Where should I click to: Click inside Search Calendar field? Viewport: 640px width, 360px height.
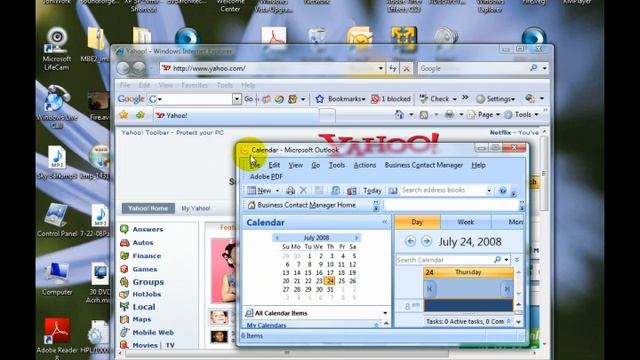click(x=444, y=260)
